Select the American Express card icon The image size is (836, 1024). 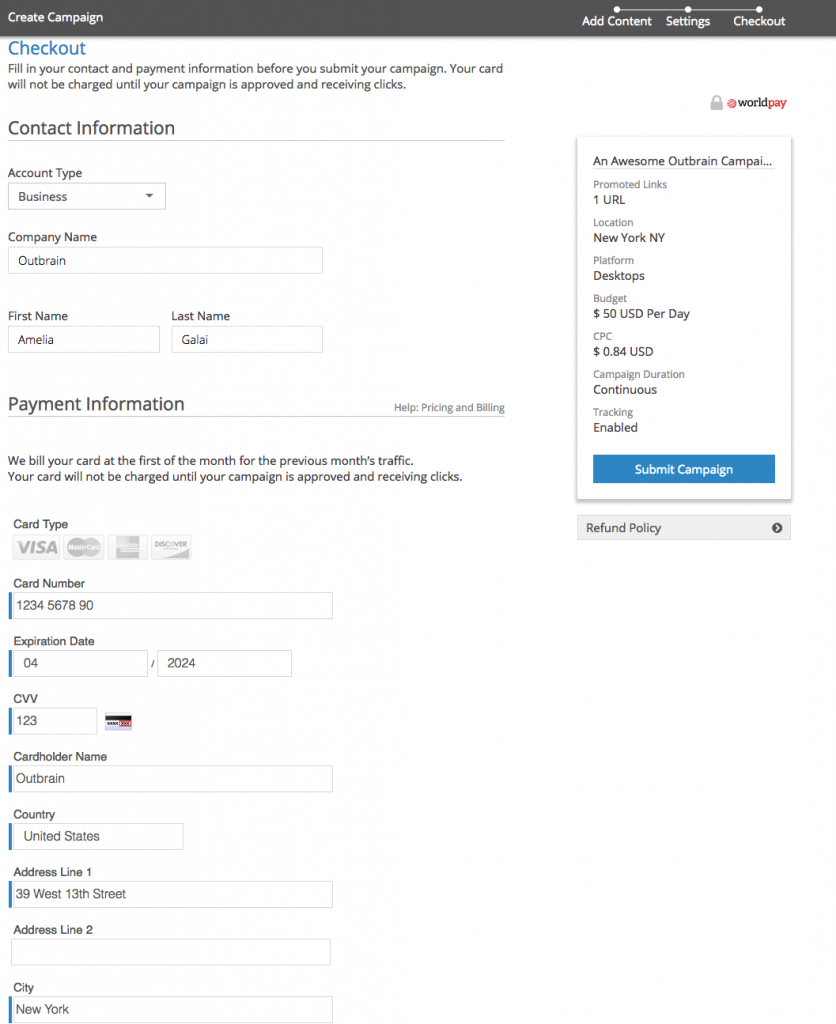tap(128, 547)
